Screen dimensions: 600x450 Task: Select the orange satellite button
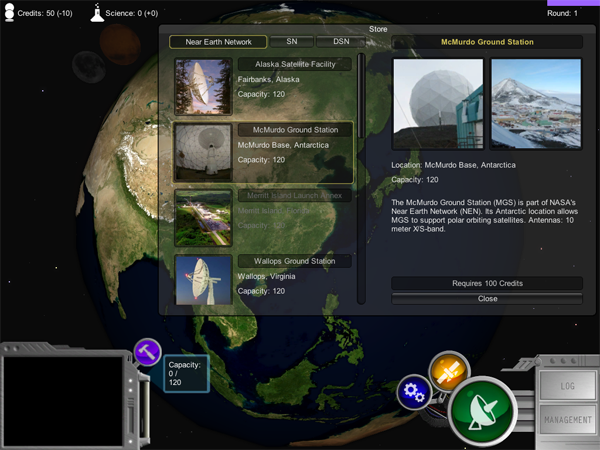449,371
